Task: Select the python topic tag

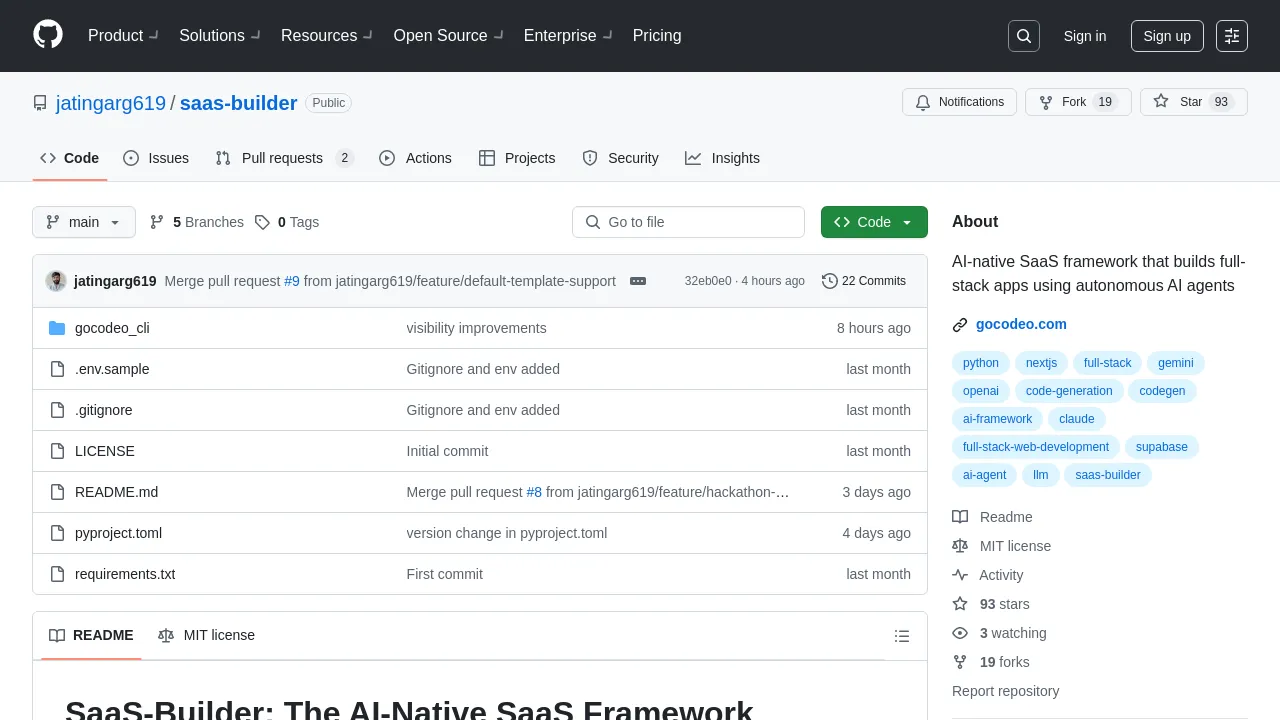Action: pyautogui.click(x=980, y=363)
